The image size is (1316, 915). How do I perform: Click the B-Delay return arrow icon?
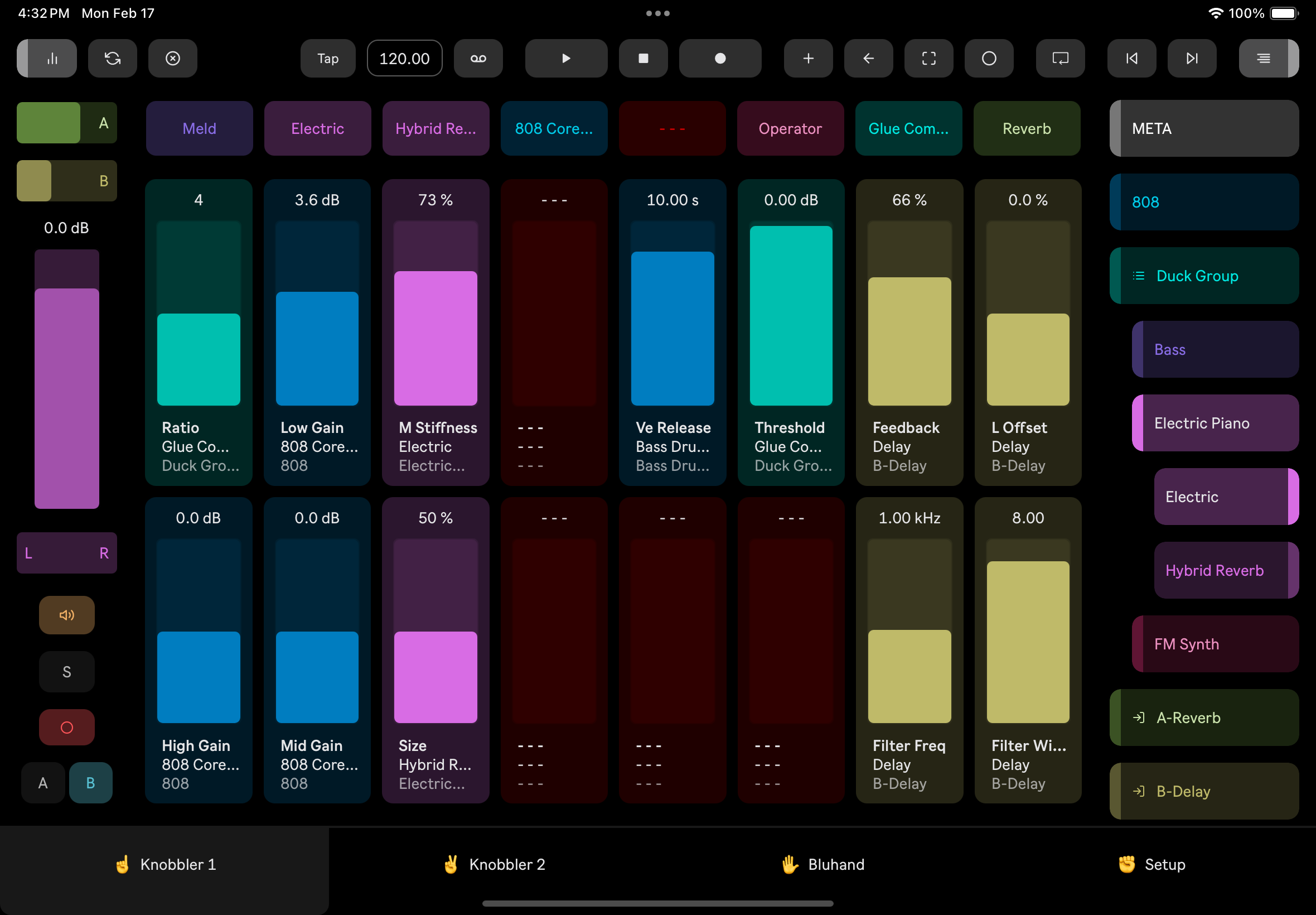(1139, 791)
